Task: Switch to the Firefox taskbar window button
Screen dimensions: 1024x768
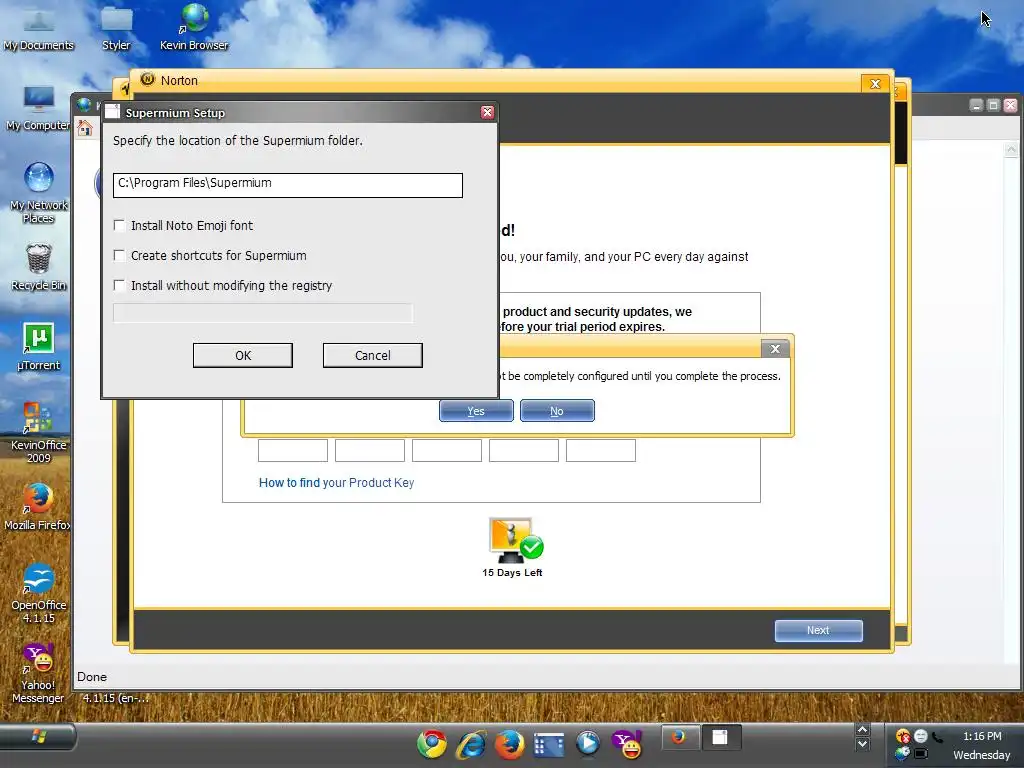Action: click(679, 738)
